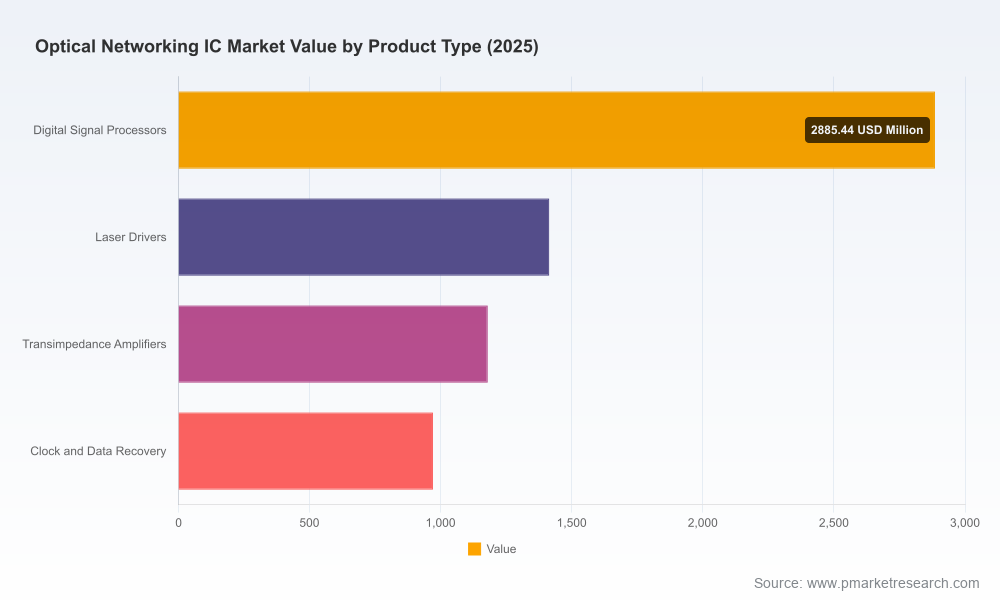
Task: Click the Clock and Data Recovery label
Action: [98, 451]
